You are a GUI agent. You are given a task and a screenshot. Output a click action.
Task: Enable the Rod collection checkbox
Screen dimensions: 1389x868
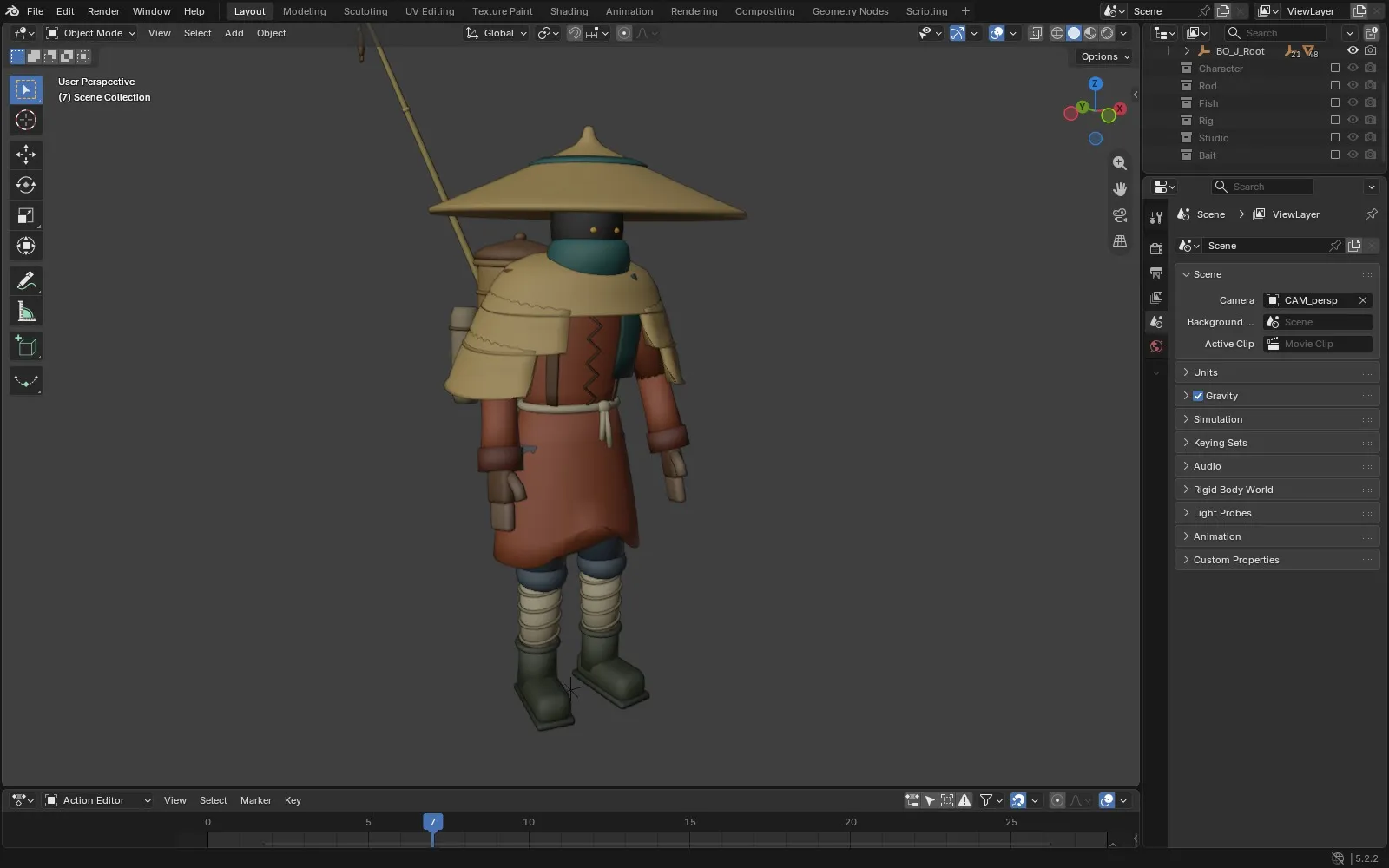coord(1335,86)
